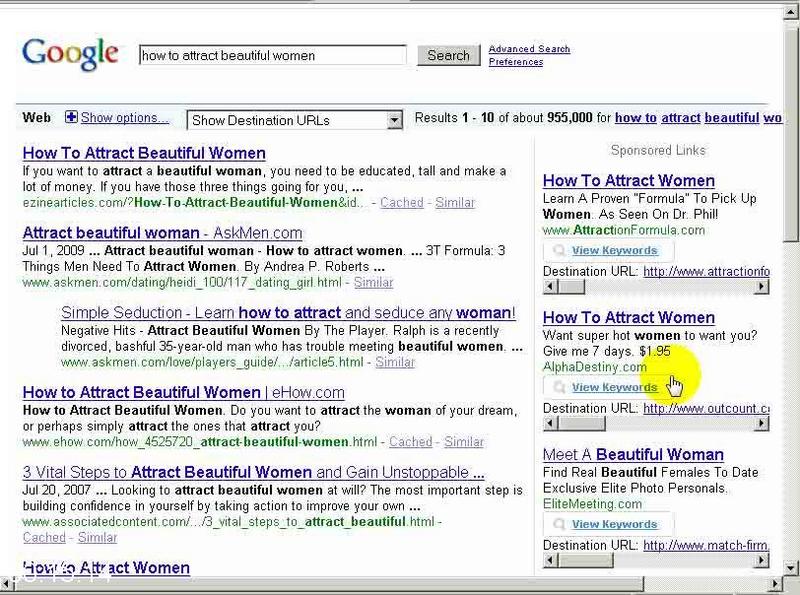Click View Keywords under AttractionFormula ad
The image size is (800, 595).
pos(614,251)
